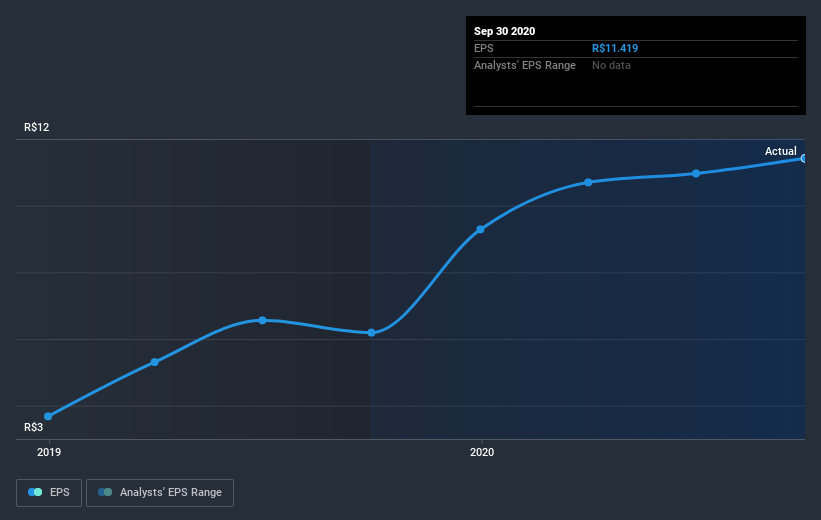Click the Analysts' EPS Range color icon
The width and height of the screenshot is (821, 520).
pyautogui.click(x=105, y=492)
